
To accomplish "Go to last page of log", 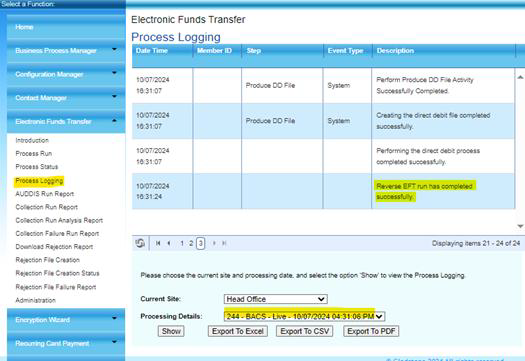I will 224,243.
